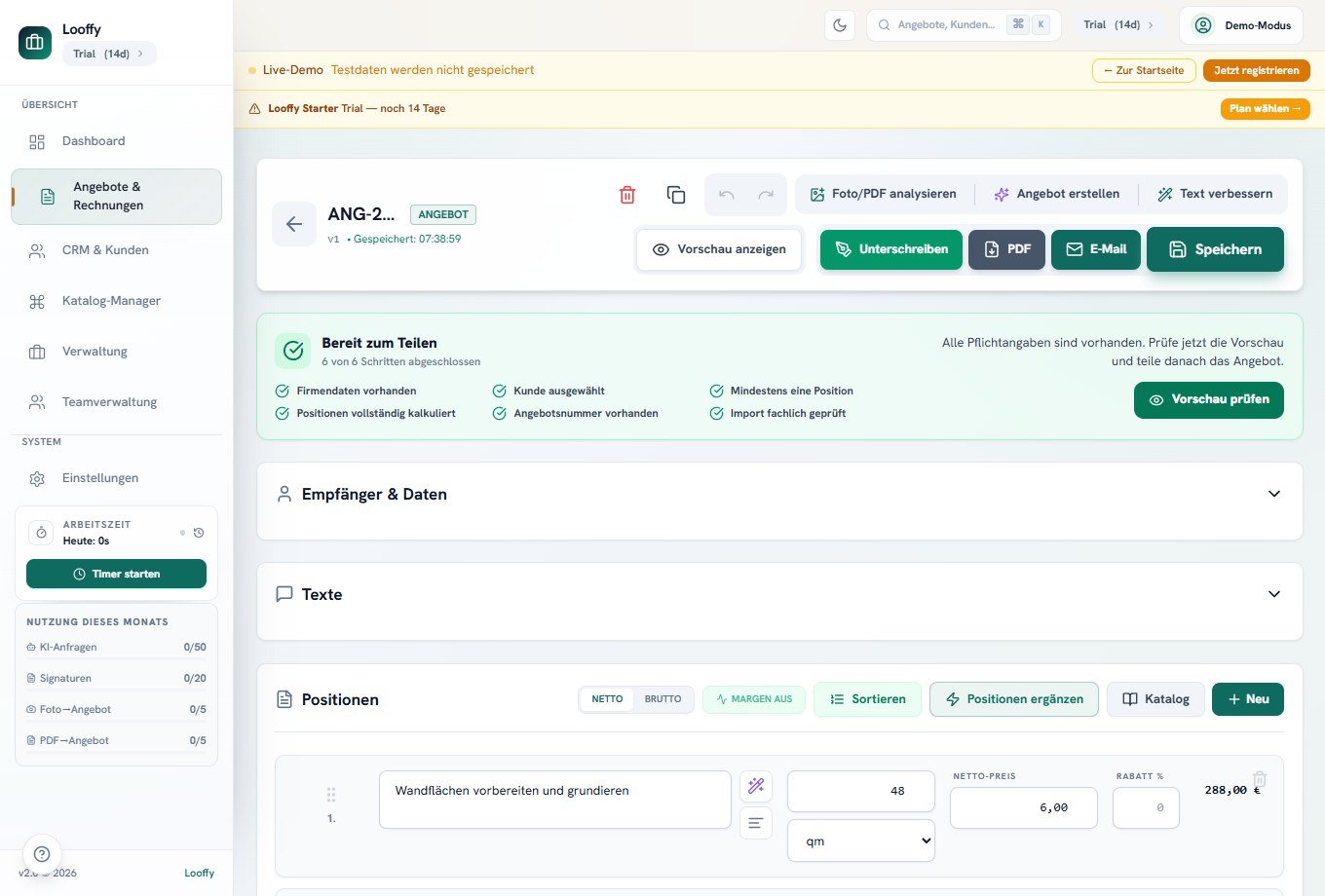
Task: Click the Netto-Preis field showing 6,00
Action: 1024,807
